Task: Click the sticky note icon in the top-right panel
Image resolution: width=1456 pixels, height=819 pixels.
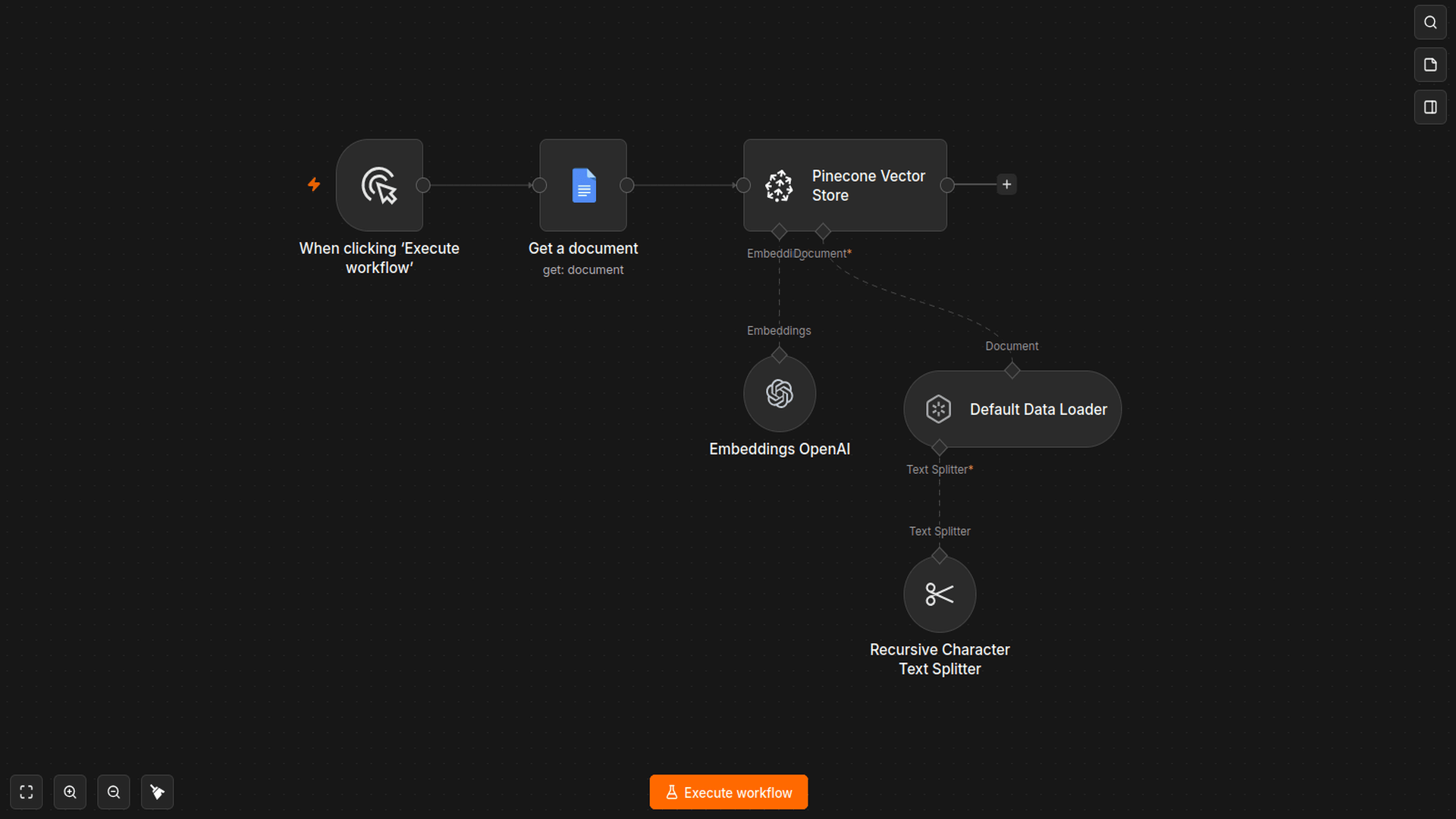Action: [1430, 64]
